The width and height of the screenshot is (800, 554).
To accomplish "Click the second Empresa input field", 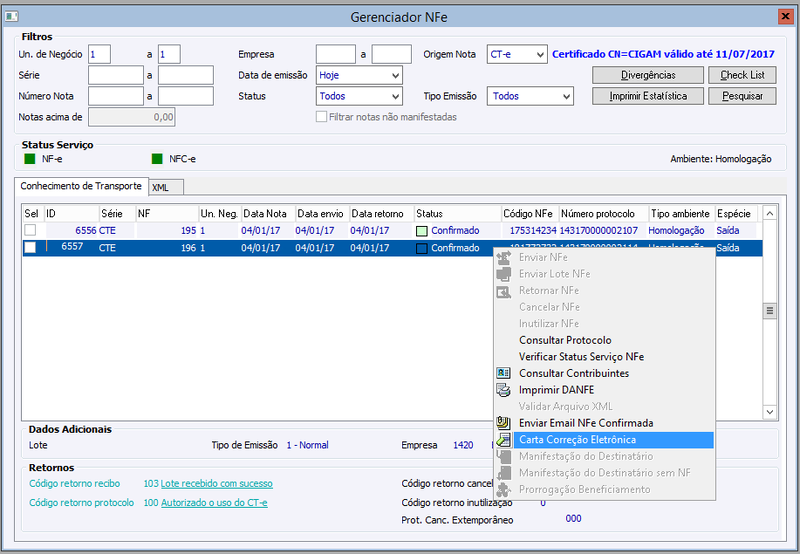I will point(391,54).
